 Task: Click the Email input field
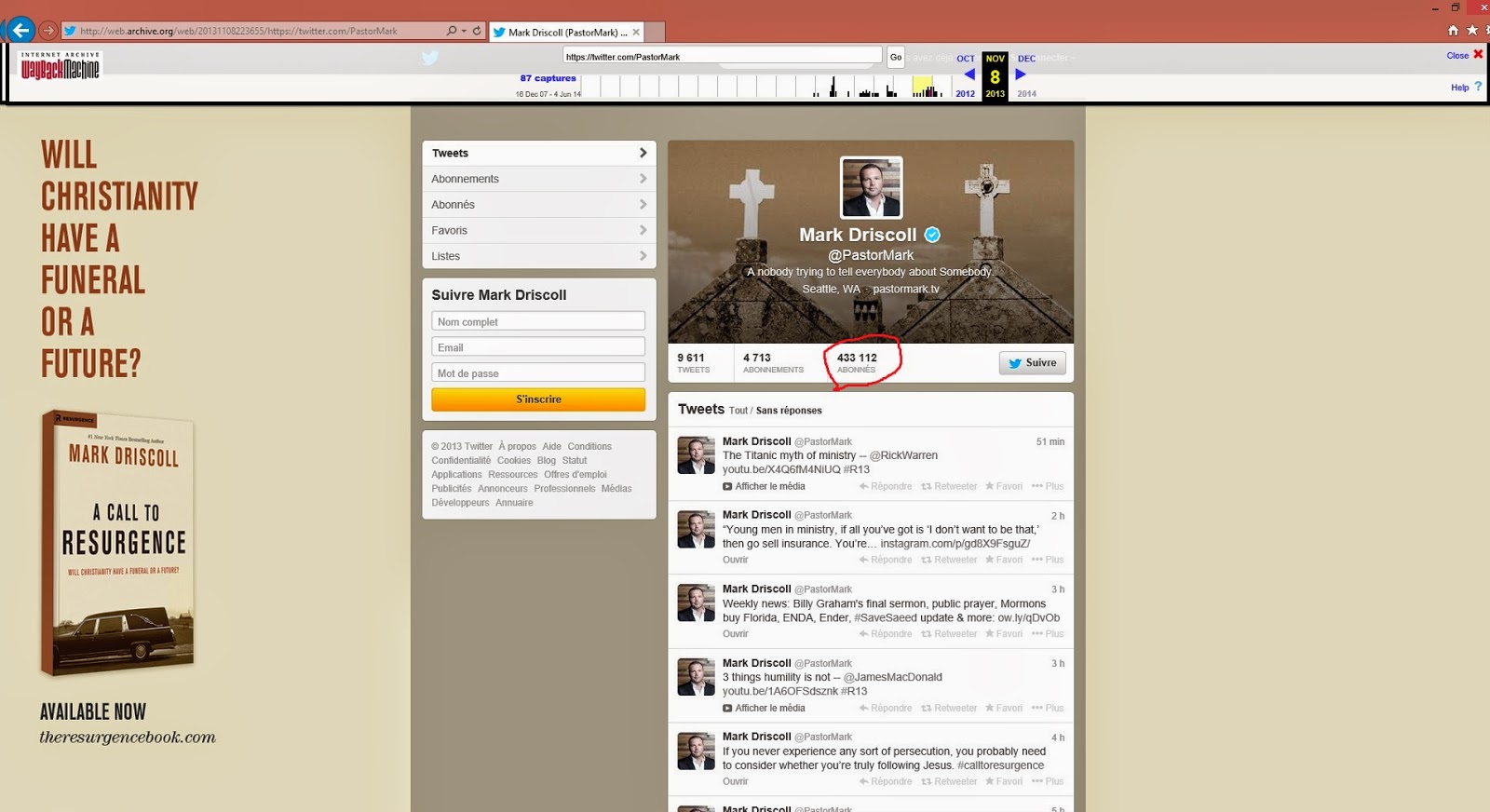pyautogui.click(x=538, y=347)
